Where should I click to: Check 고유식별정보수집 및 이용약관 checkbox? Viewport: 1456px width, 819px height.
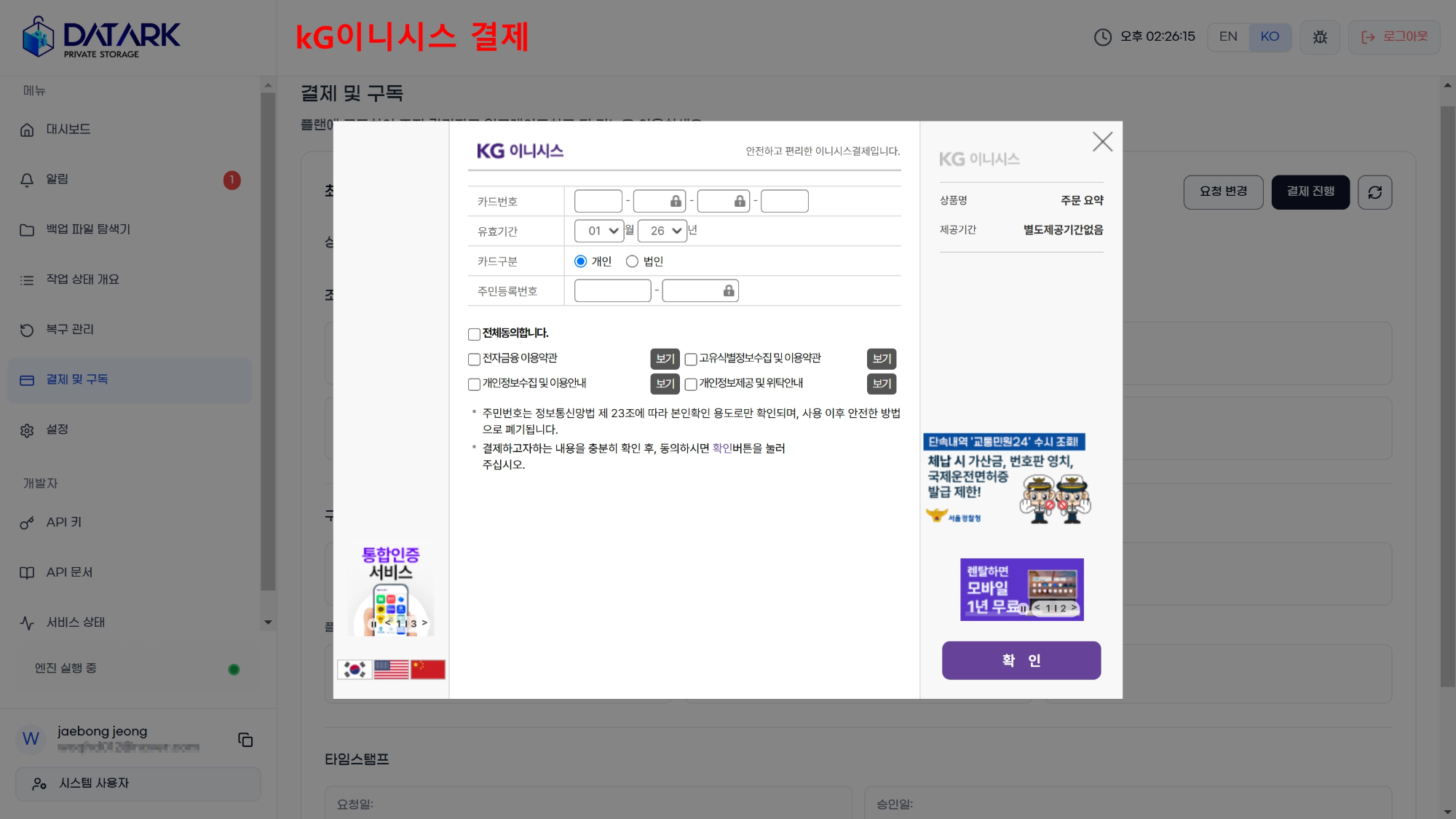point(691,359)
